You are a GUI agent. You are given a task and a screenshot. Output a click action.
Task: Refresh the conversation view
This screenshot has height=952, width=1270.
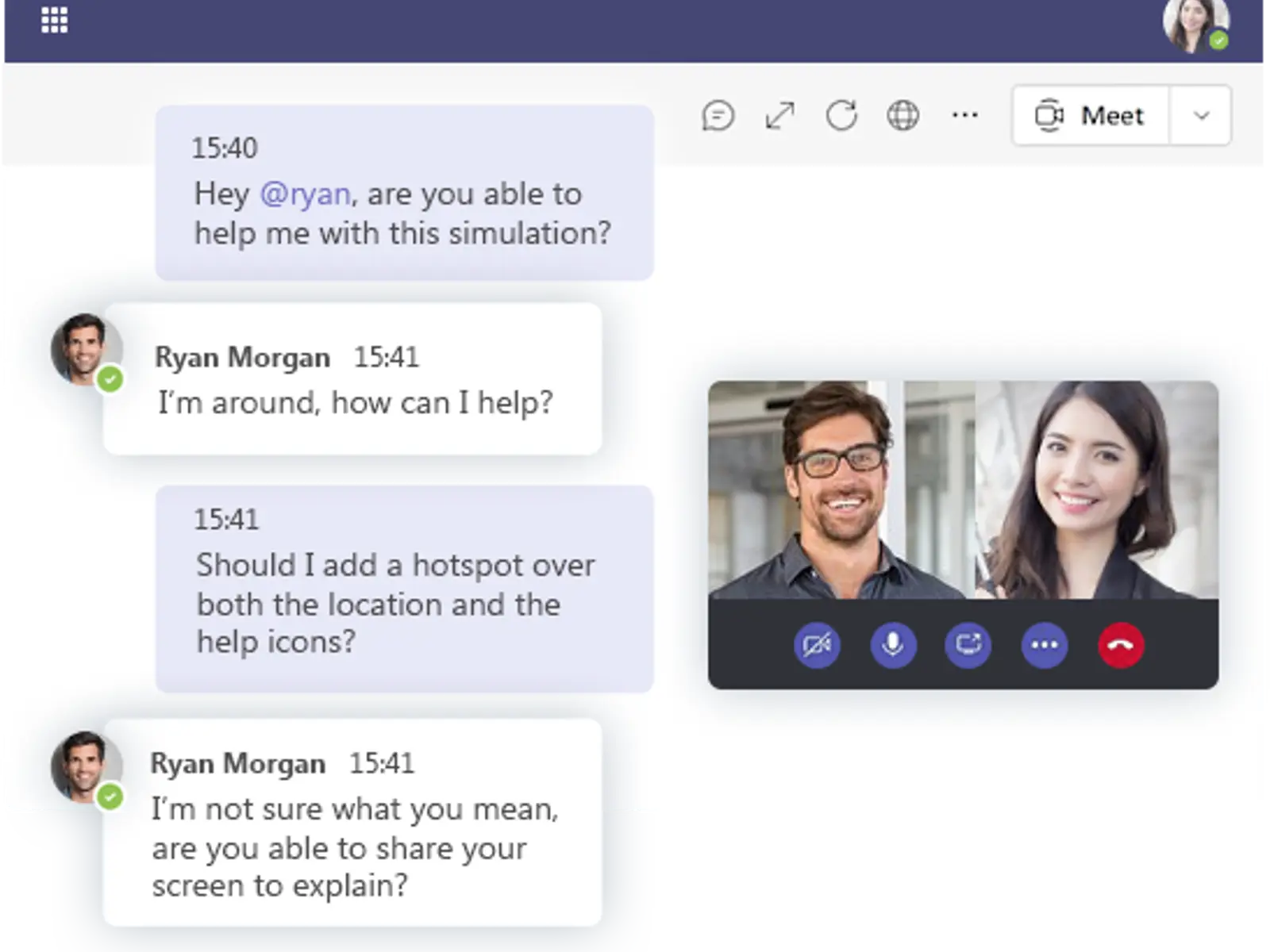tap(842, 116)
